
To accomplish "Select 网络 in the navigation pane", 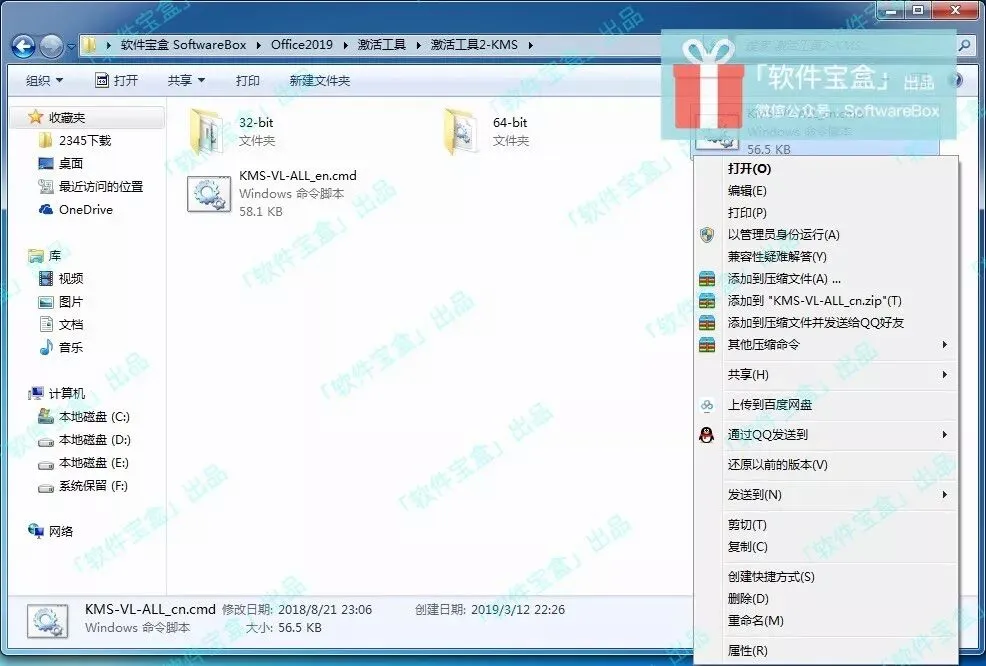I will pos(50,531).
